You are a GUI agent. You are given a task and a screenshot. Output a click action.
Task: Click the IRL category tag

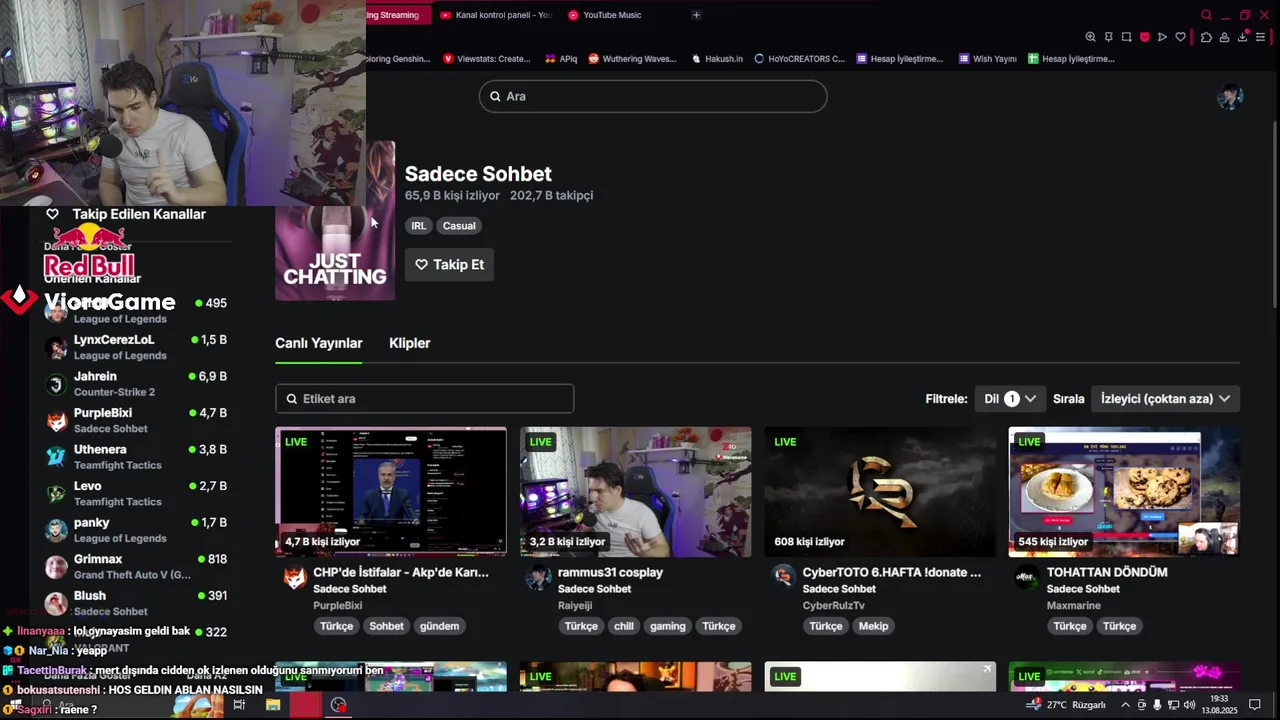418,226
